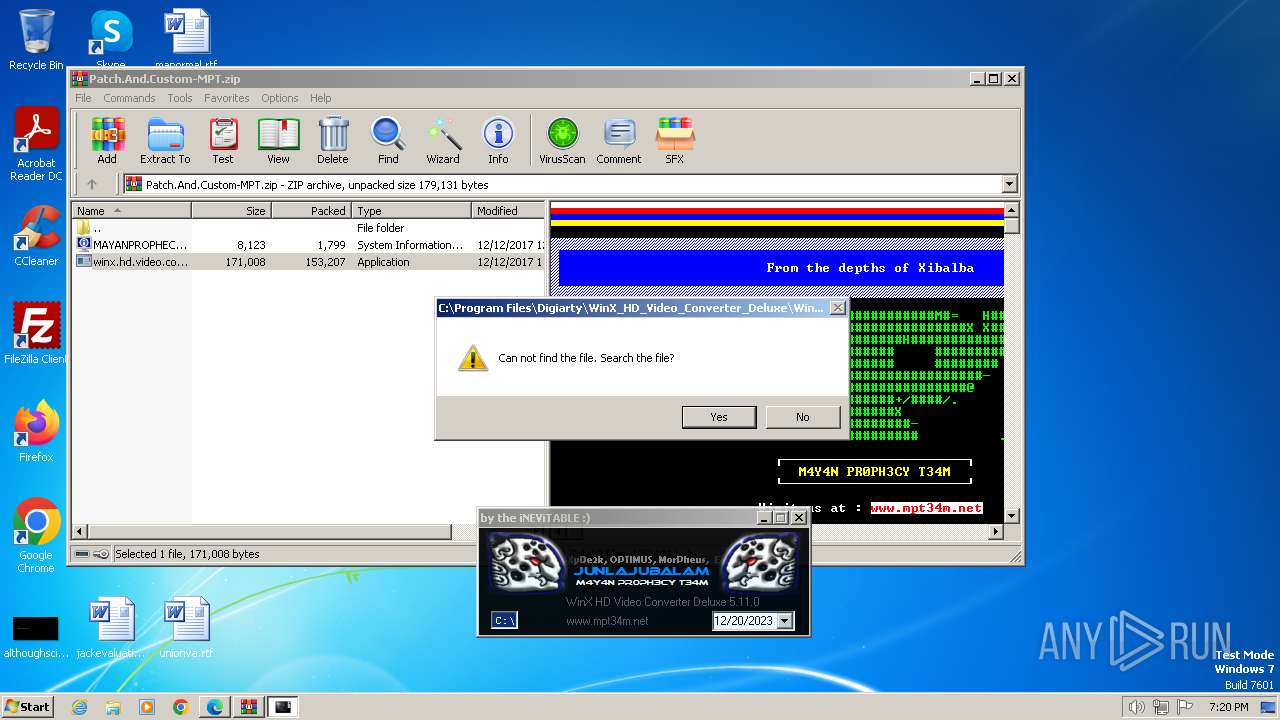Click the File Explorer taskbar icon
1280x720 pixels.
point(113,707)
